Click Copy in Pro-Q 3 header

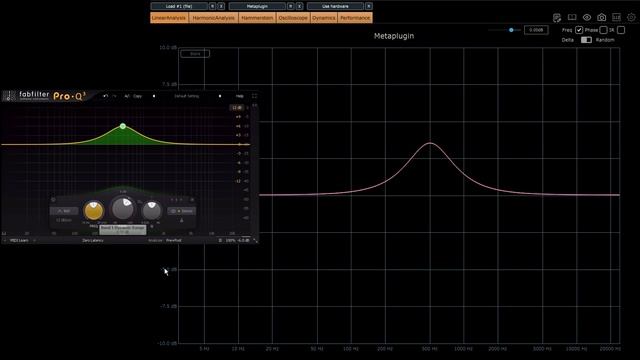[x=138, y=96]
